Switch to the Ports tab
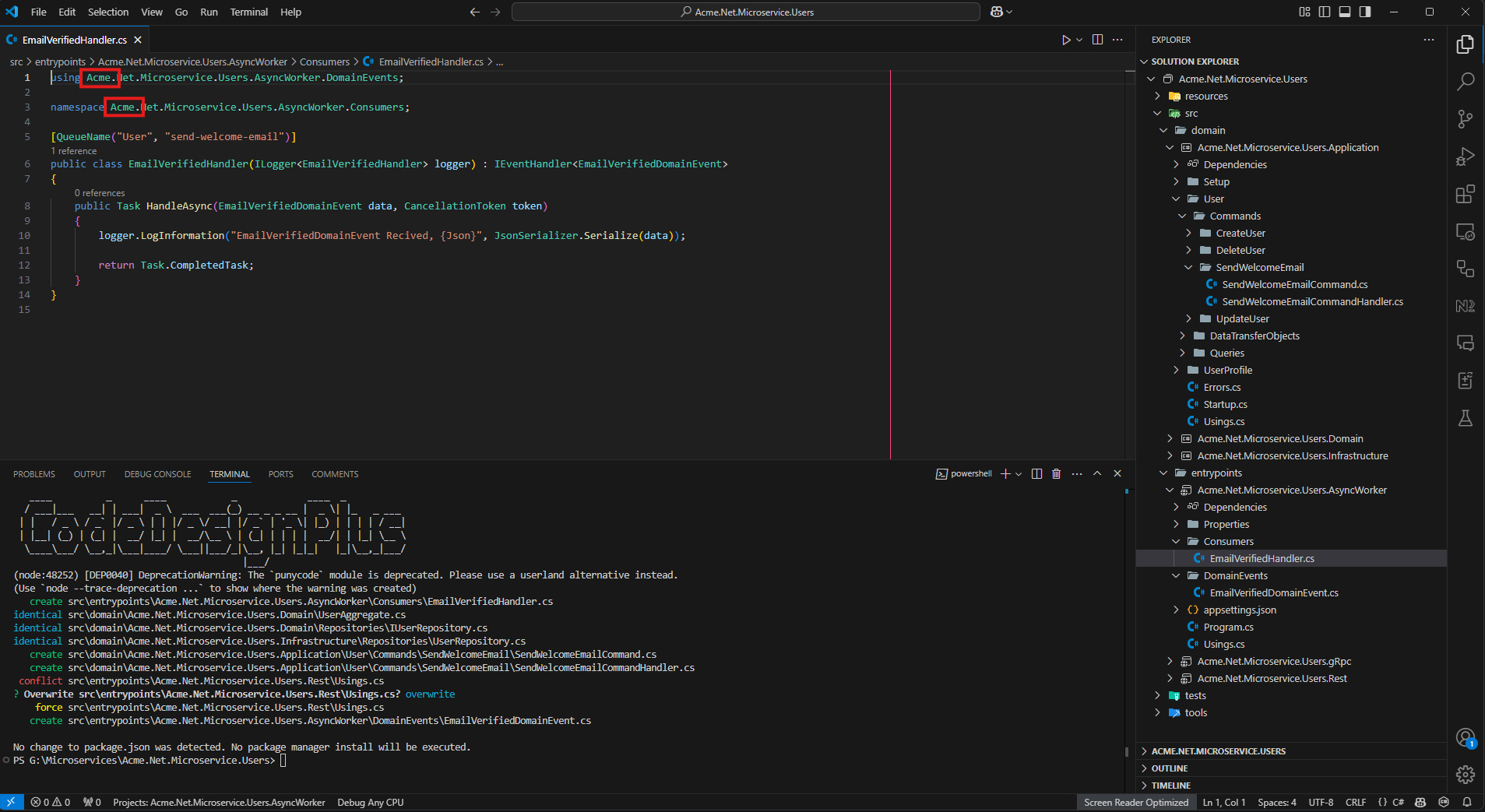 (x=281, y=474)
